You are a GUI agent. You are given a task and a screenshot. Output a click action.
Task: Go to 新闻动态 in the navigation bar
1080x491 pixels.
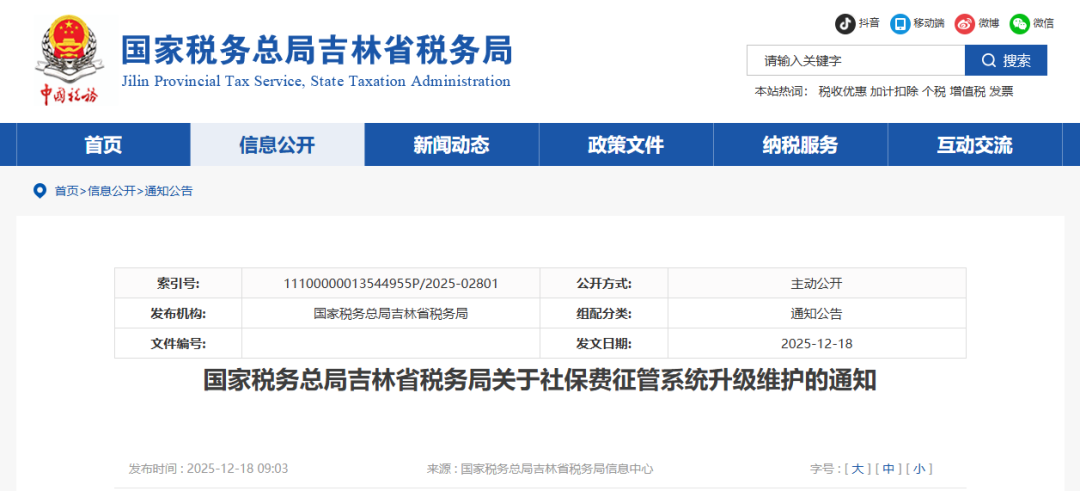click(451, 145)
